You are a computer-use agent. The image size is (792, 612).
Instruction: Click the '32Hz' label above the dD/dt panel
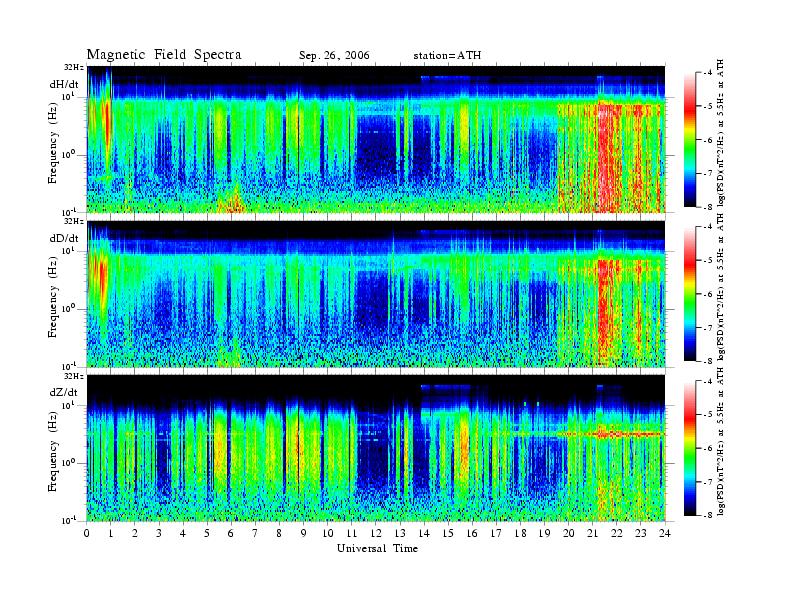[x=73, y=221]
